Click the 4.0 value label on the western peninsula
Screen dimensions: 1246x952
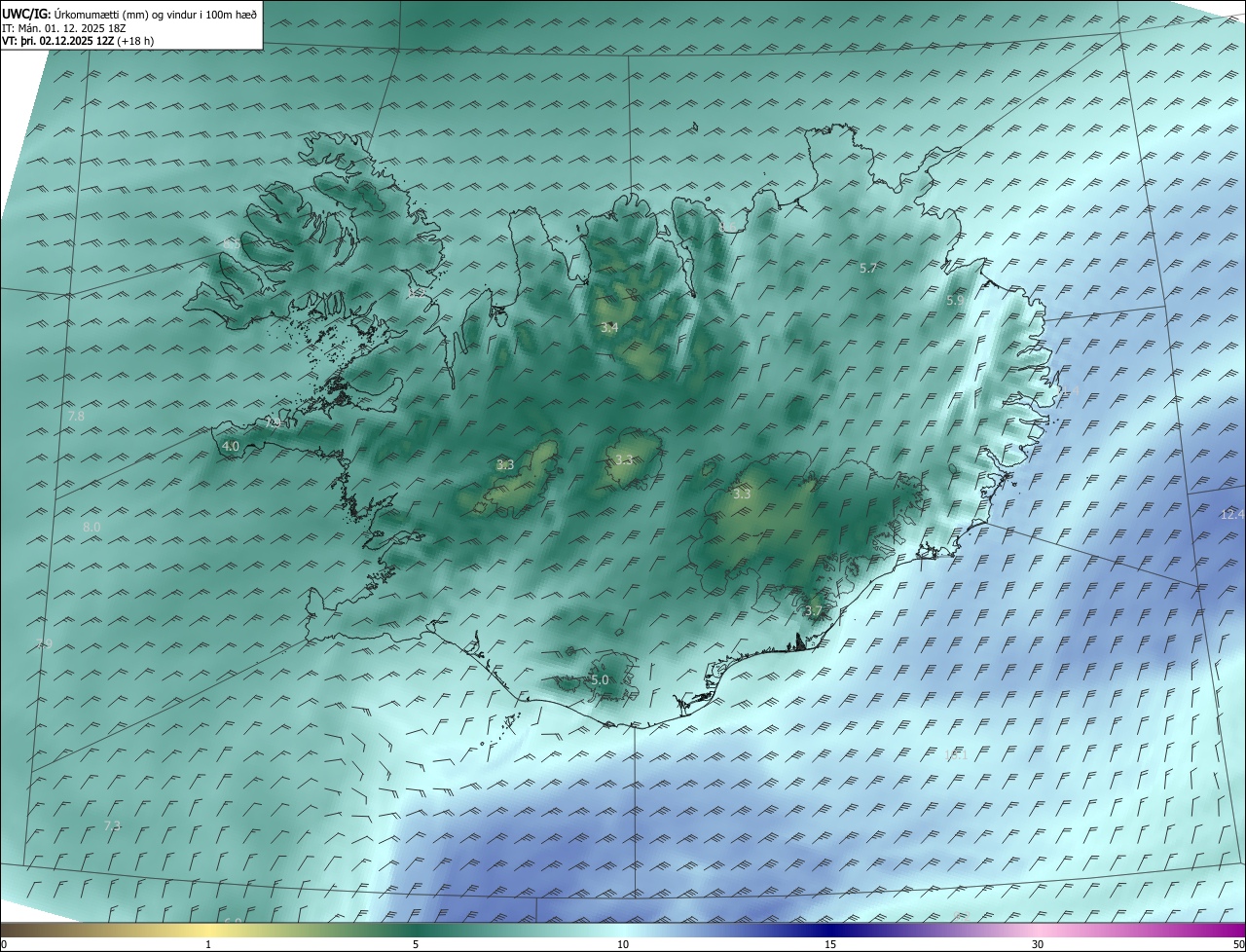(x=231, y=446)
